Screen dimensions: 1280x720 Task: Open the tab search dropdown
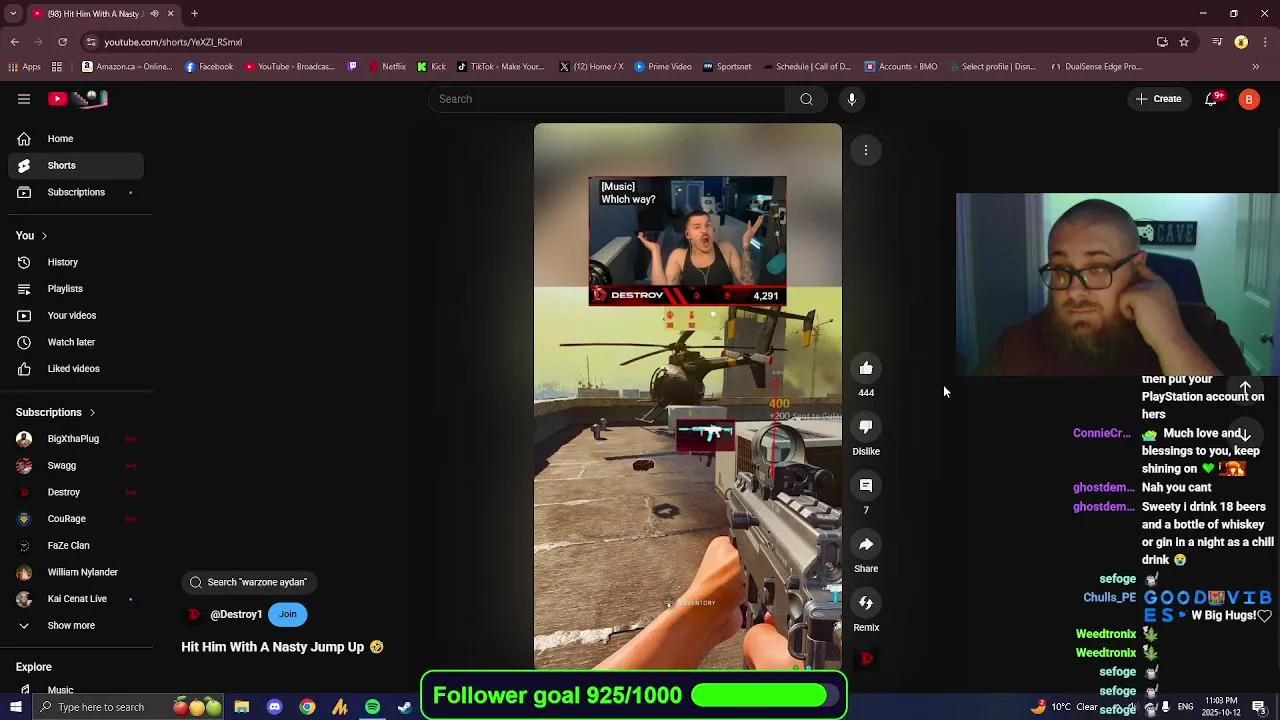pos(15,14)
